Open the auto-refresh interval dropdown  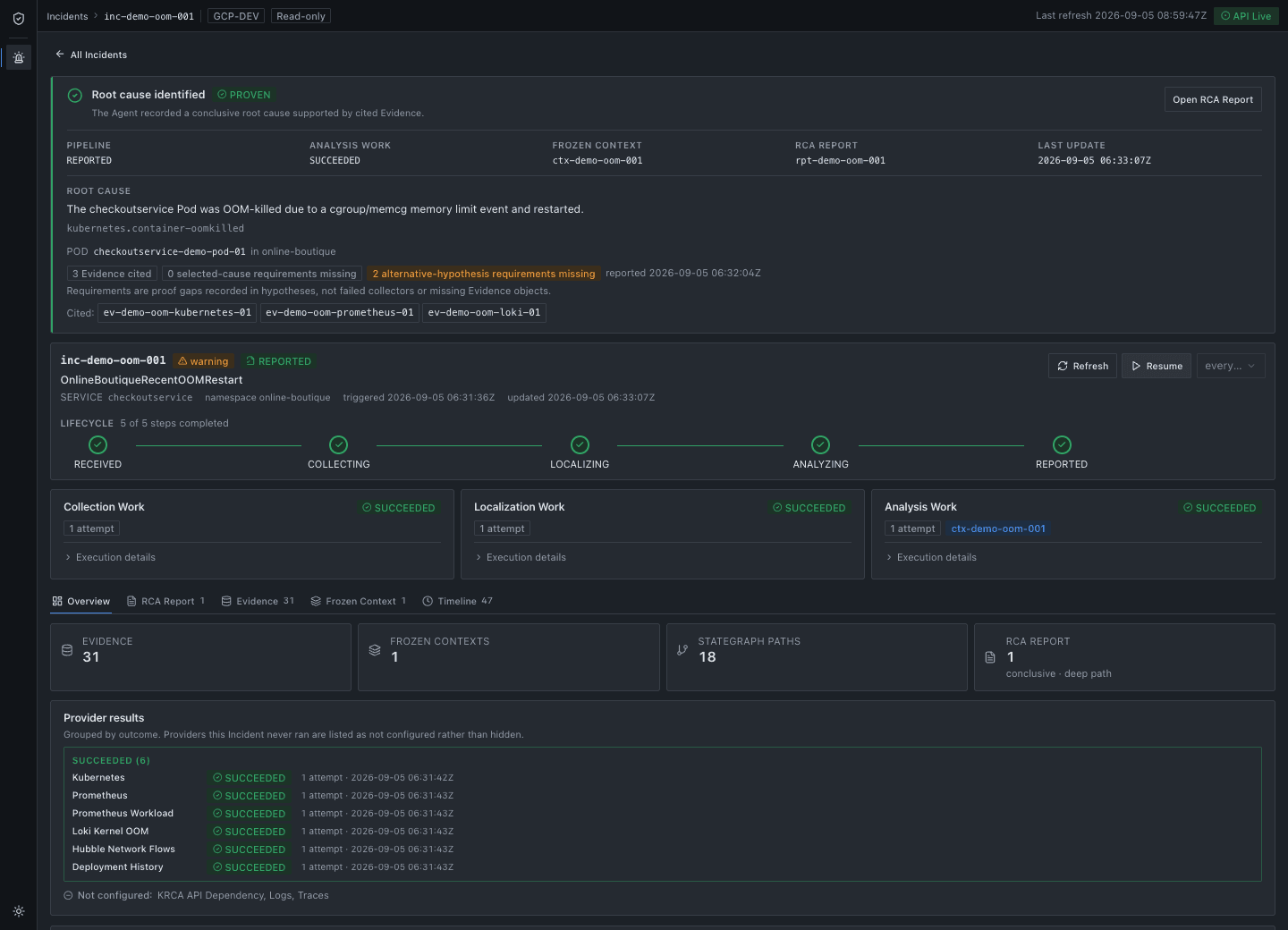(1231, 366)
